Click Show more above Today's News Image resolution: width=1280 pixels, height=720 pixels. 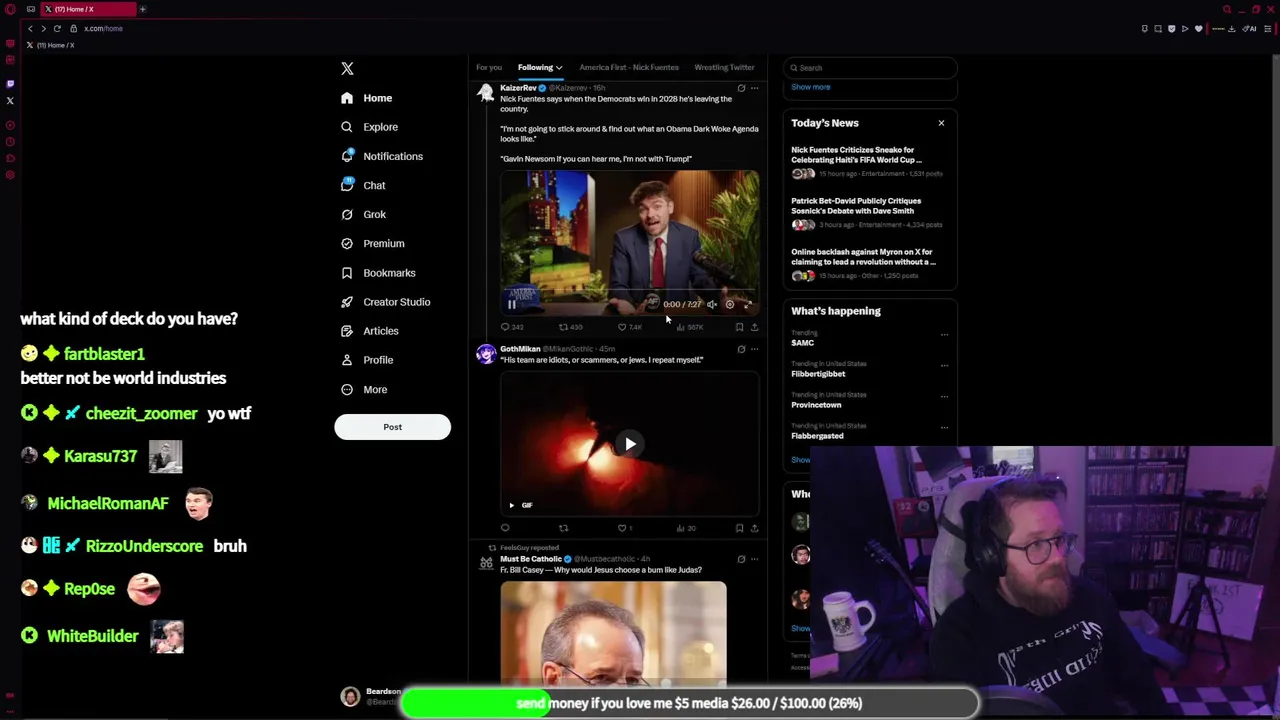(x=811, y=87)
